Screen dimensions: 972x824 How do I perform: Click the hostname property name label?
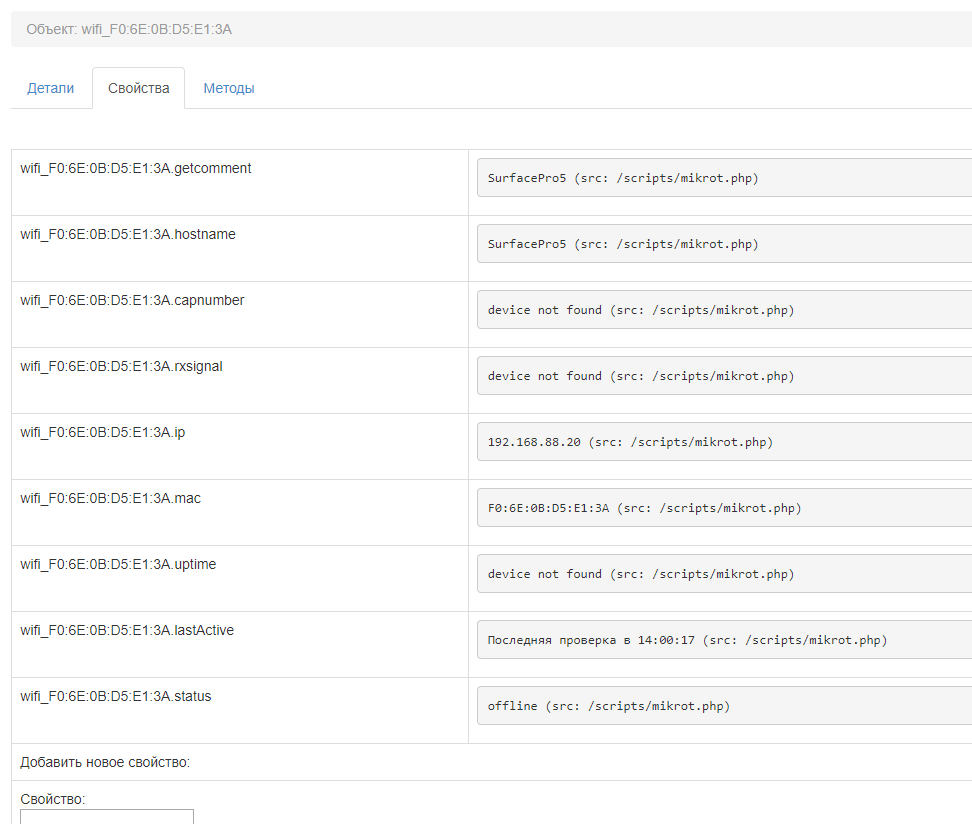click(x=128, y=234)
